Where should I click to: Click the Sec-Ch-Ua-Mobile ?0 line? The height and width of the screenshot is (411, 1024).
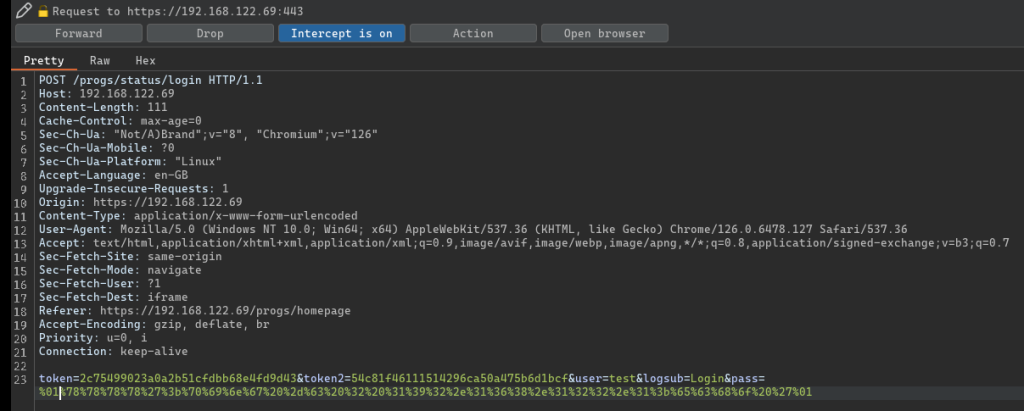106,148
